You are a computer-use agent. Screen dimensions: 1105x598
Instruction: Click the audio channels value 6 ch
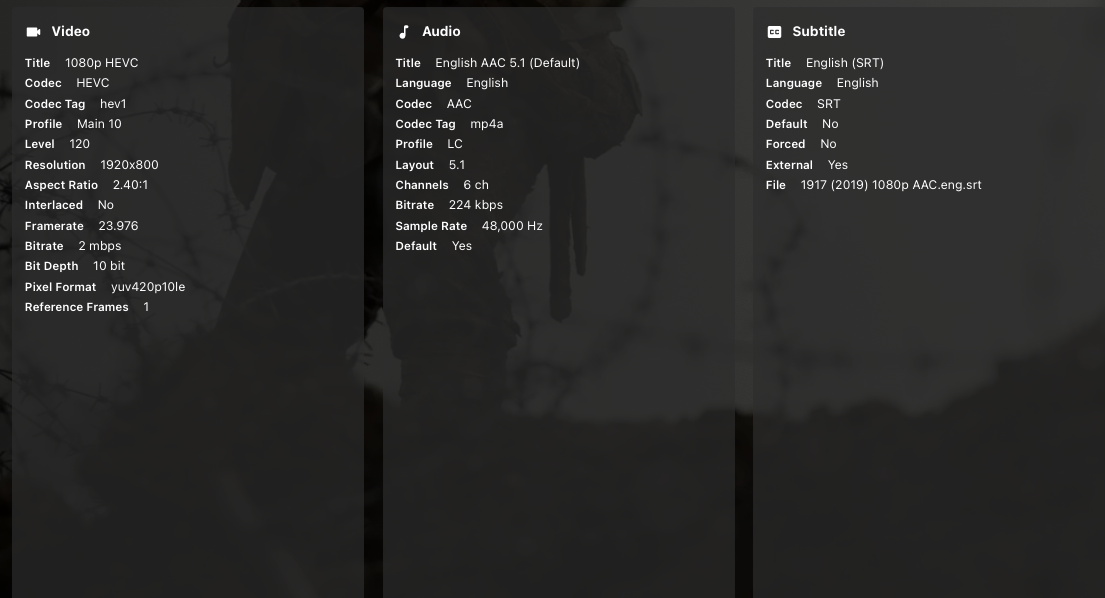click(476, 185)
